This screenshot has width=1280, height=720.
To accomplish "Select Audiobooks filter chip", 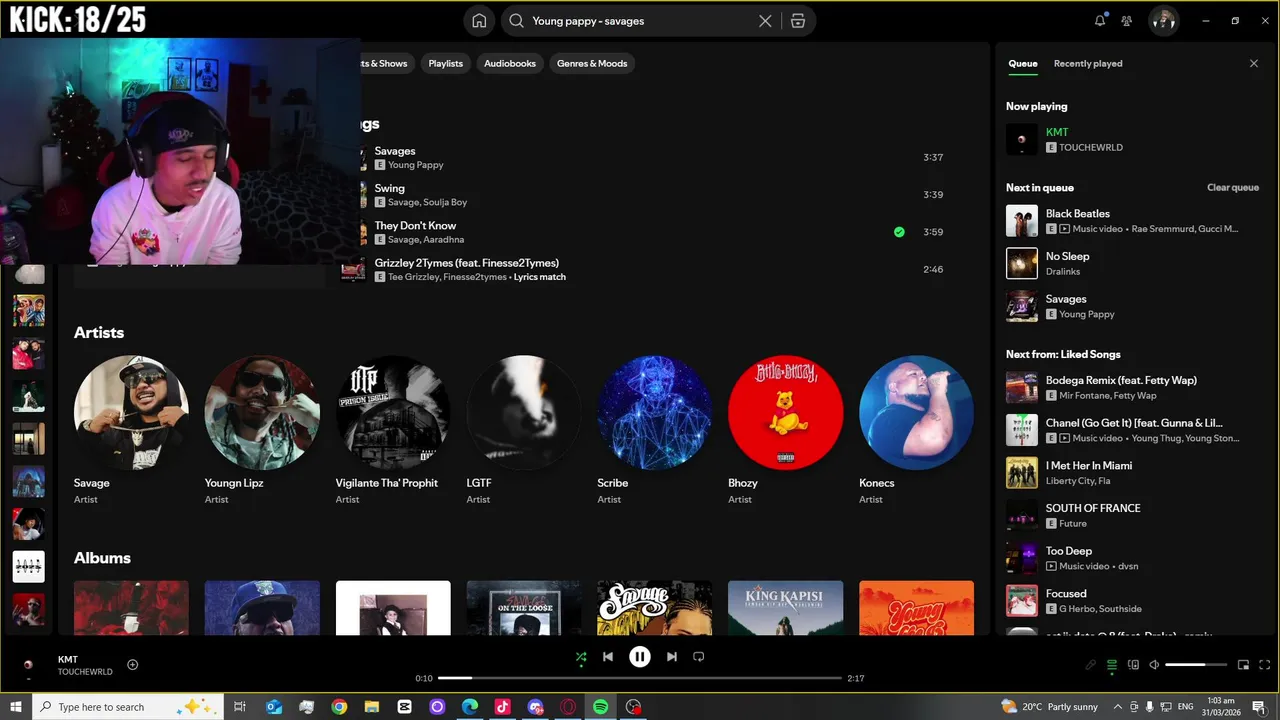I will [x=510, y=63].
